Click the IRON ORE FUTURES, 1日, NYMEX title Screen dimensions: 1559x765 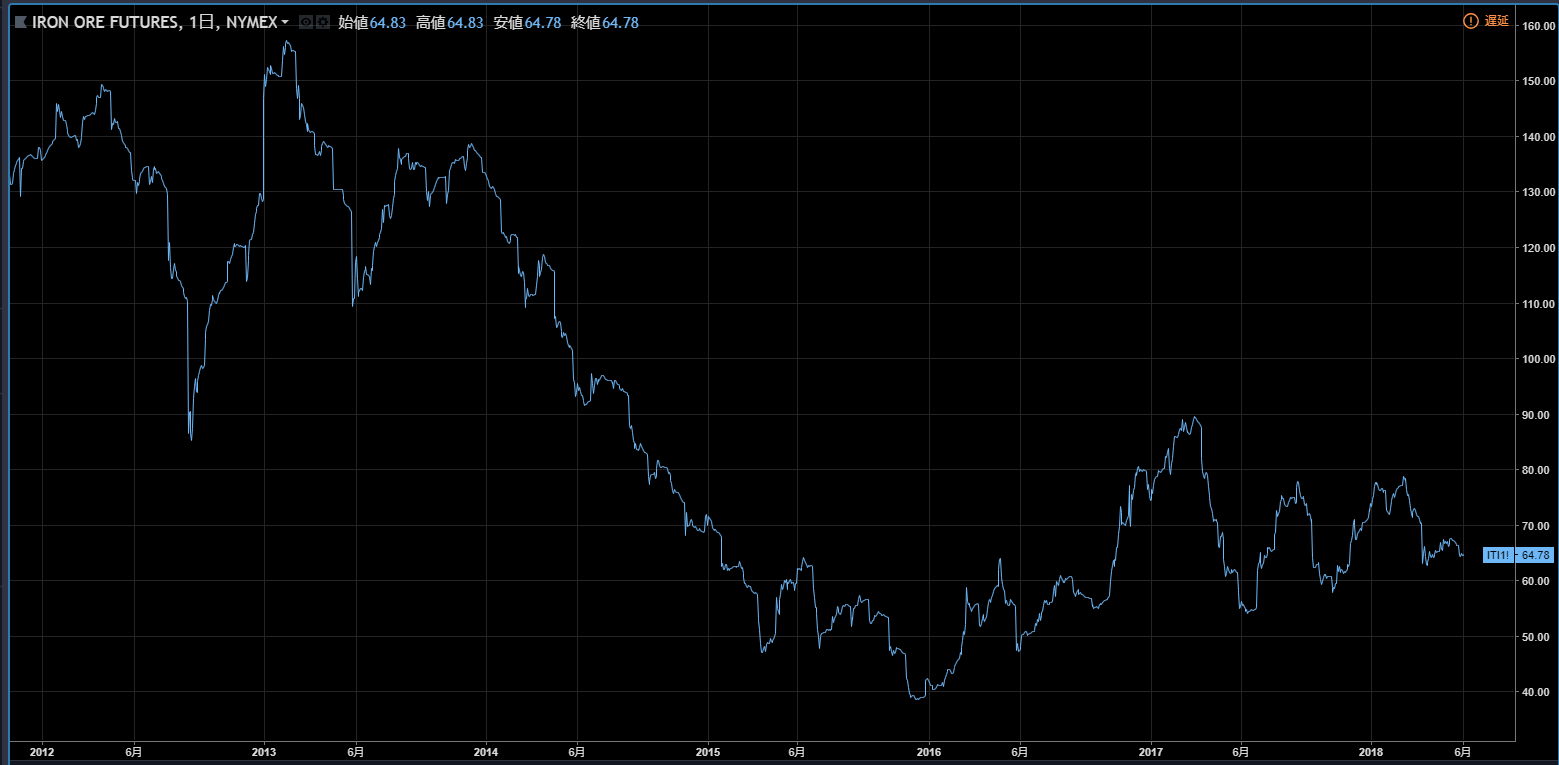coord(155,22)
